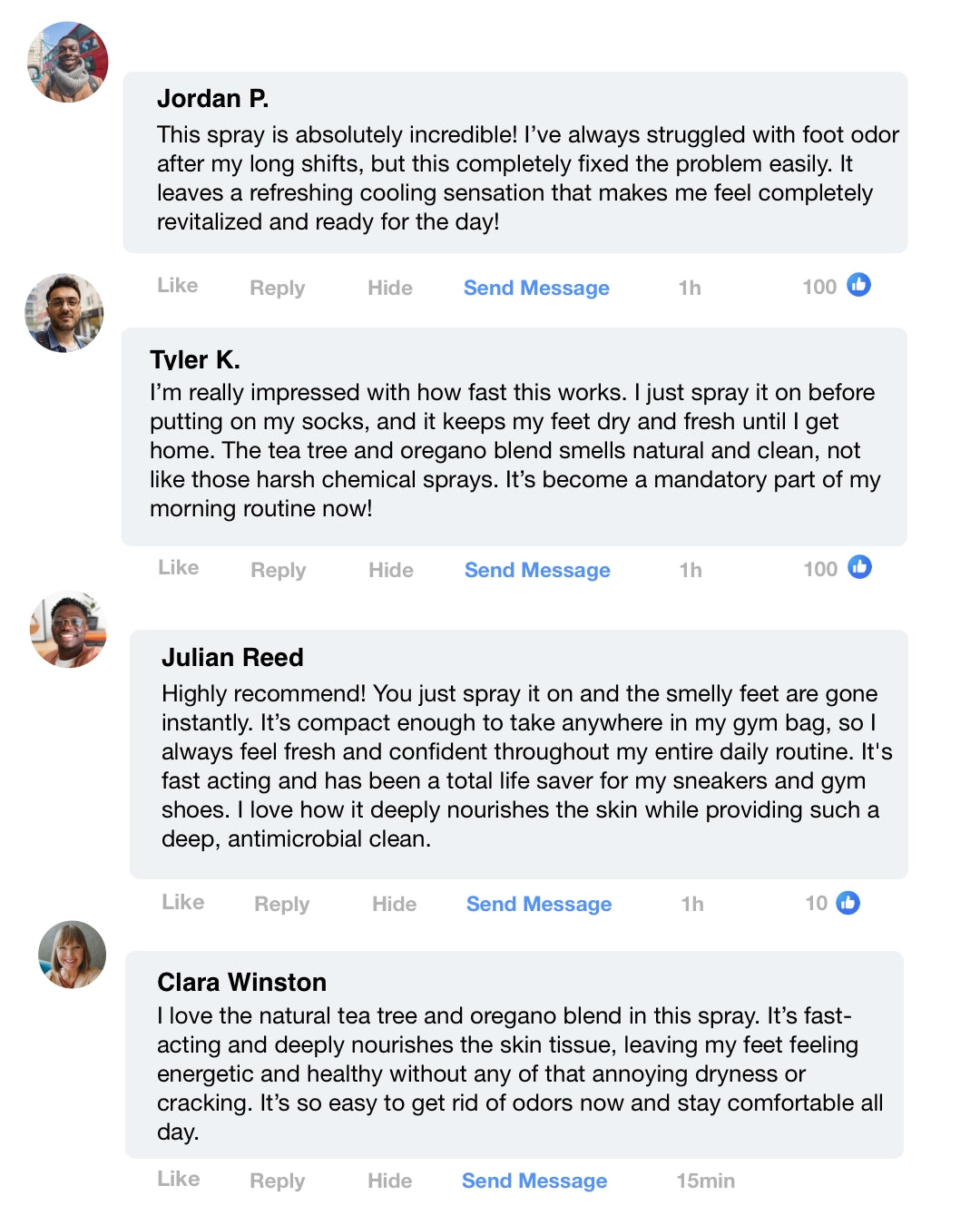980x1225 pixels.
Task: Click the Jordan P. author name
Action: tap(212, 98)
